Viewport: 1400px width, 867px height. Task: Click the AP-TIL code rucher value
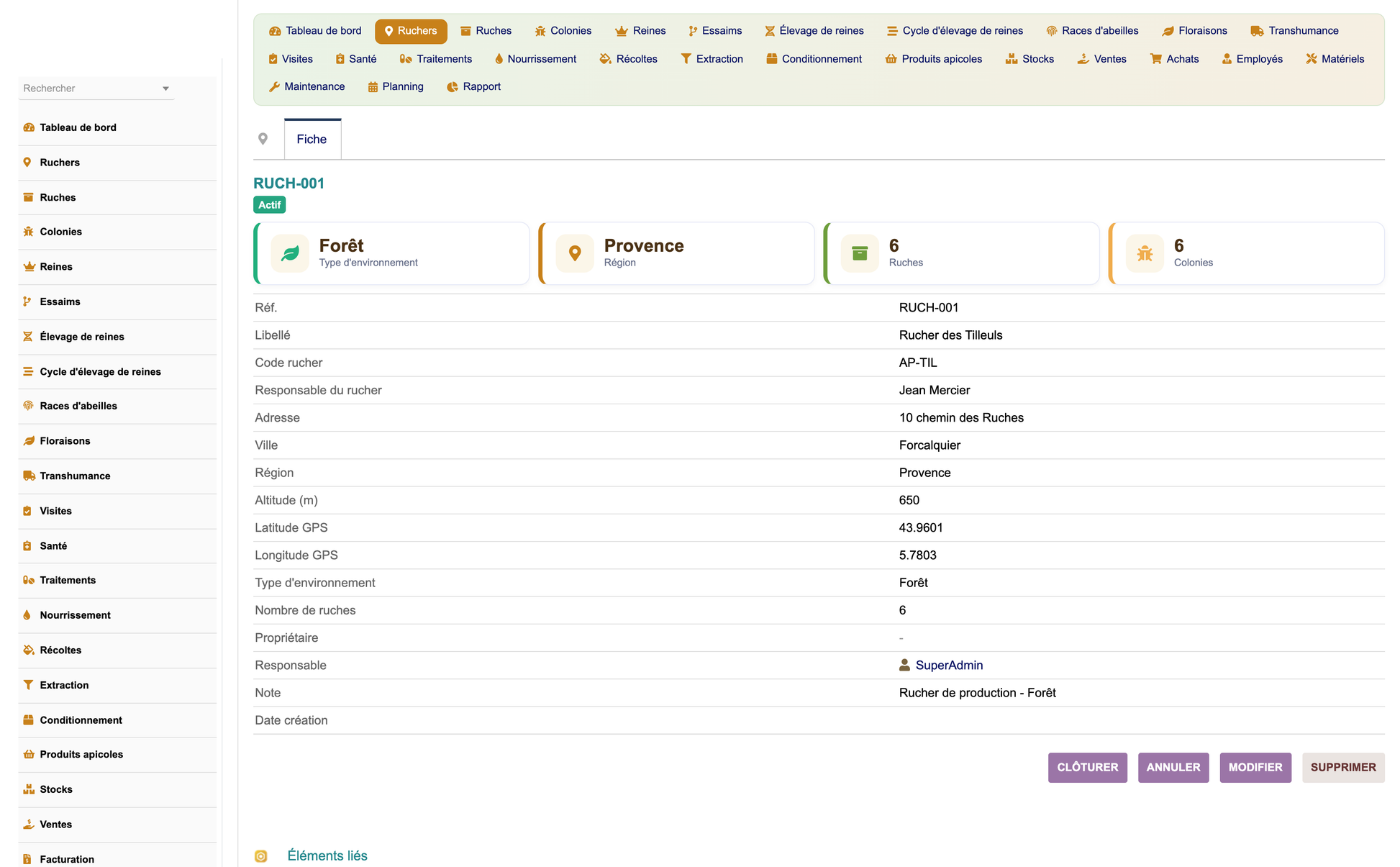pos(918,363)
